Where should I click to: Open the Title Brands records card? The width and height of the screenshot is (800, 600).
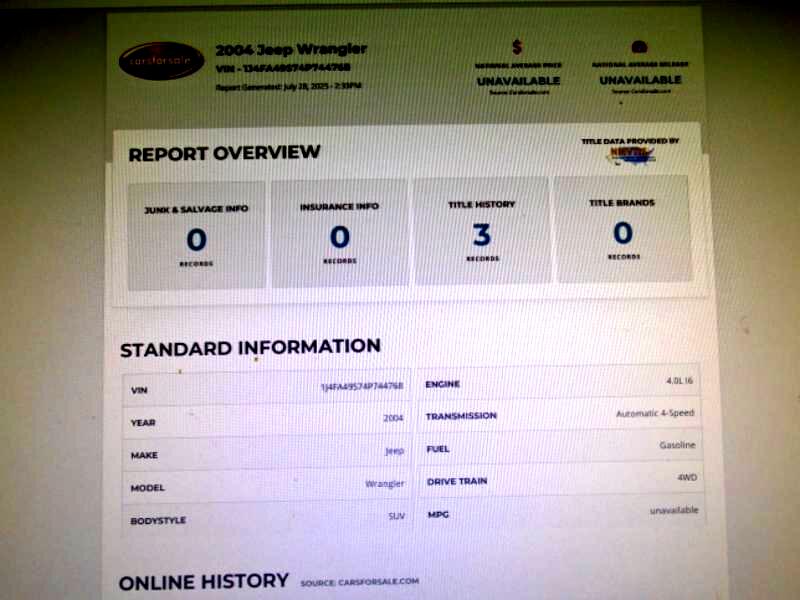pyautogui.click(x=622, y=229)
